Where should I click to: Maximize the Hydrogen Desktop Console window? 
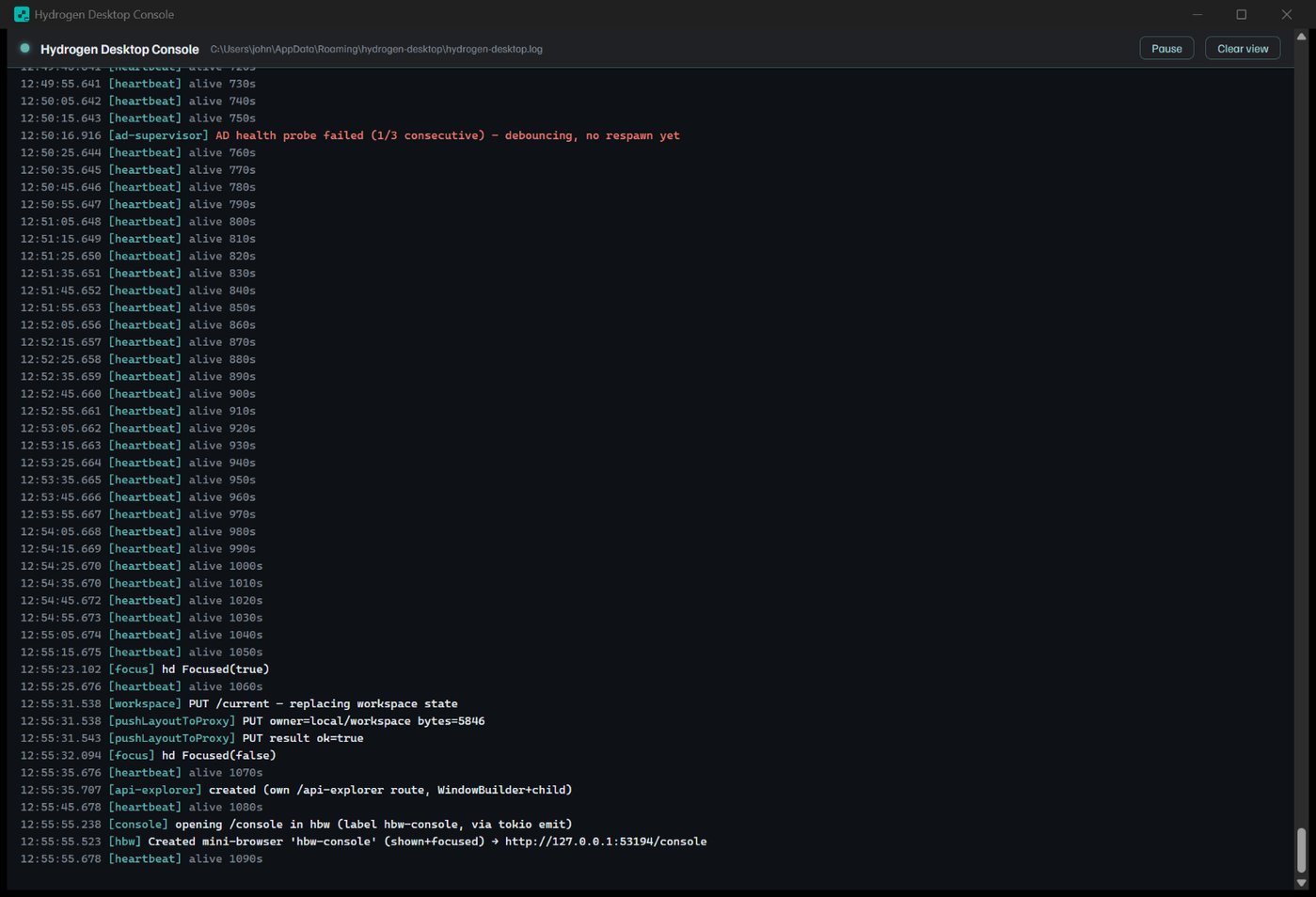coord(1242,14)
